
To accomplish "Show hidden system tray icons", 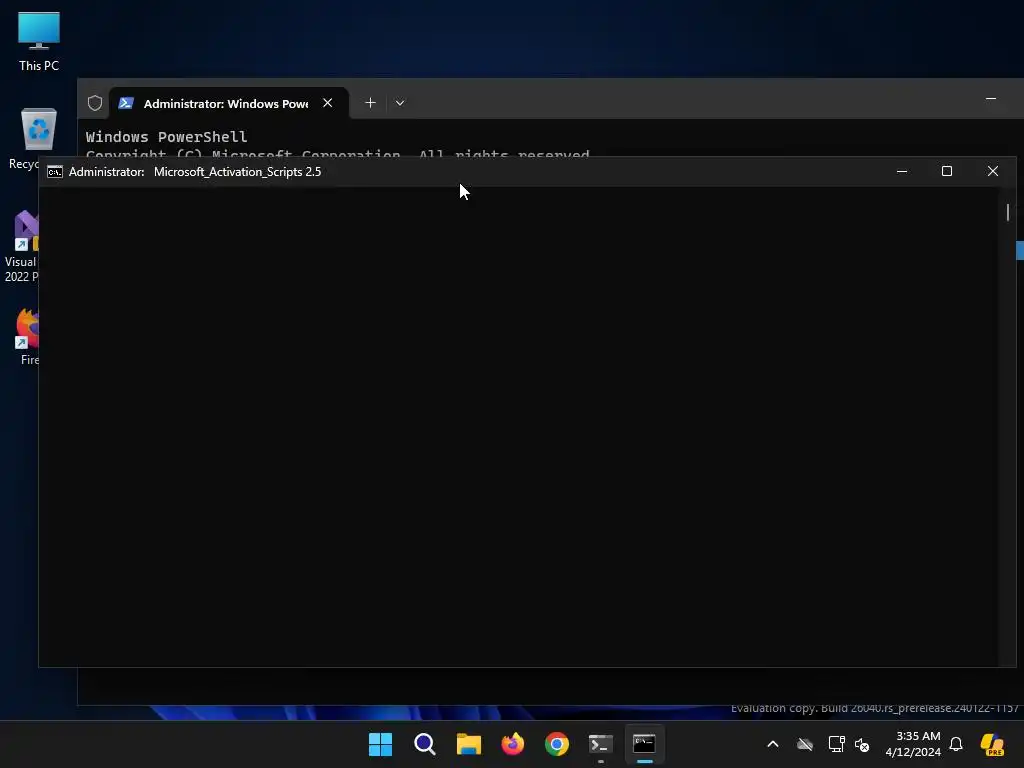I will pos(773,744).
